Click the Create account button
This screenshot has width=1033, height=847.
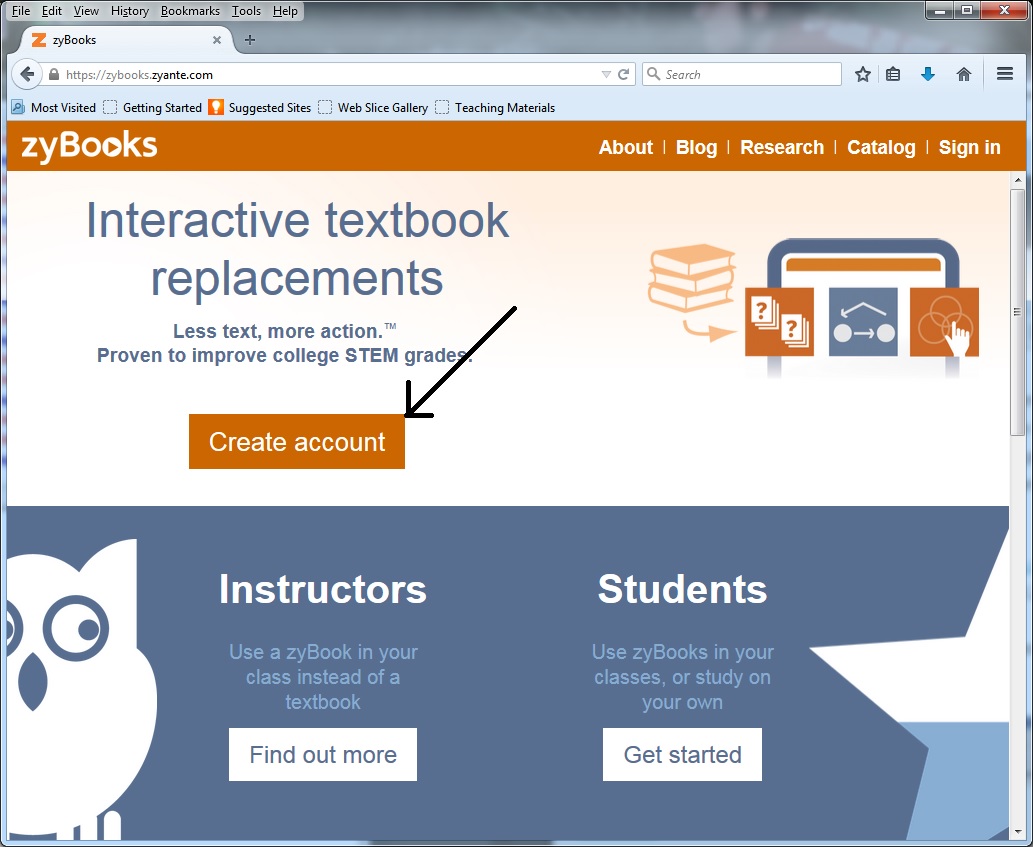pyautogui.click(x=296, y=441)
